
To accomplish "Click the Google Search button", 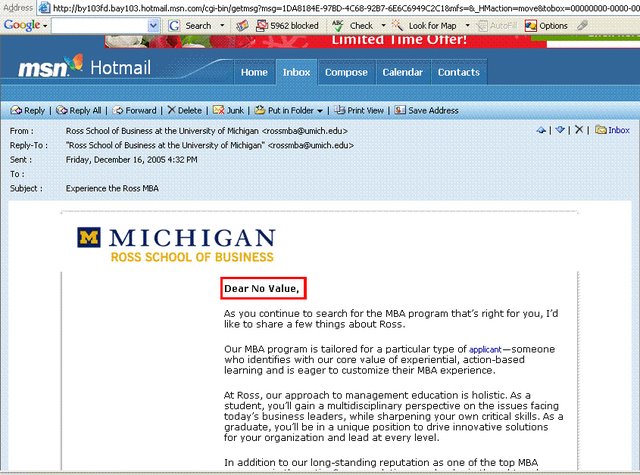I will 191,26.
